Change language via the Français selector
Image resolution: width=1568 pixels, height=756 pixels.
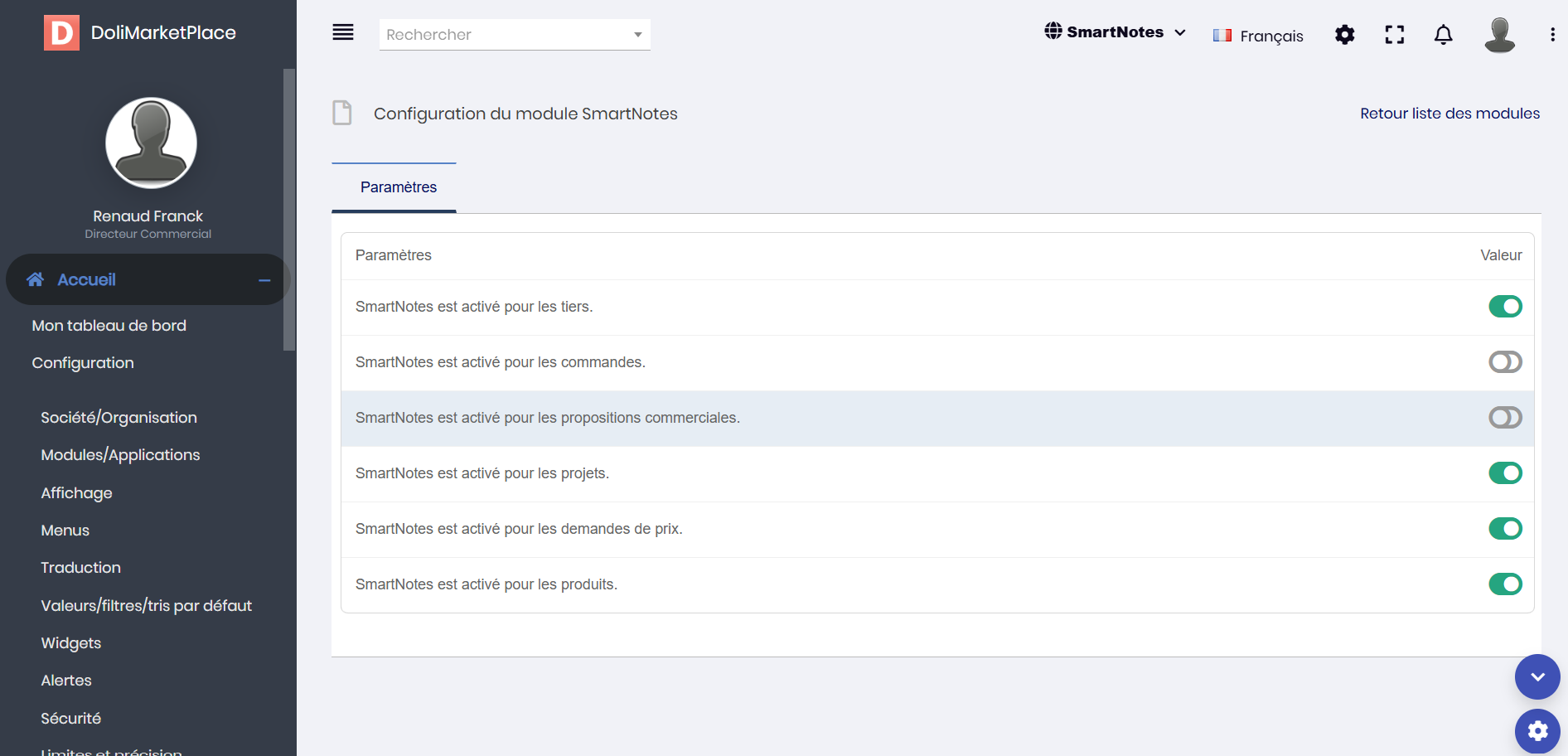(x=1258, y=36)
